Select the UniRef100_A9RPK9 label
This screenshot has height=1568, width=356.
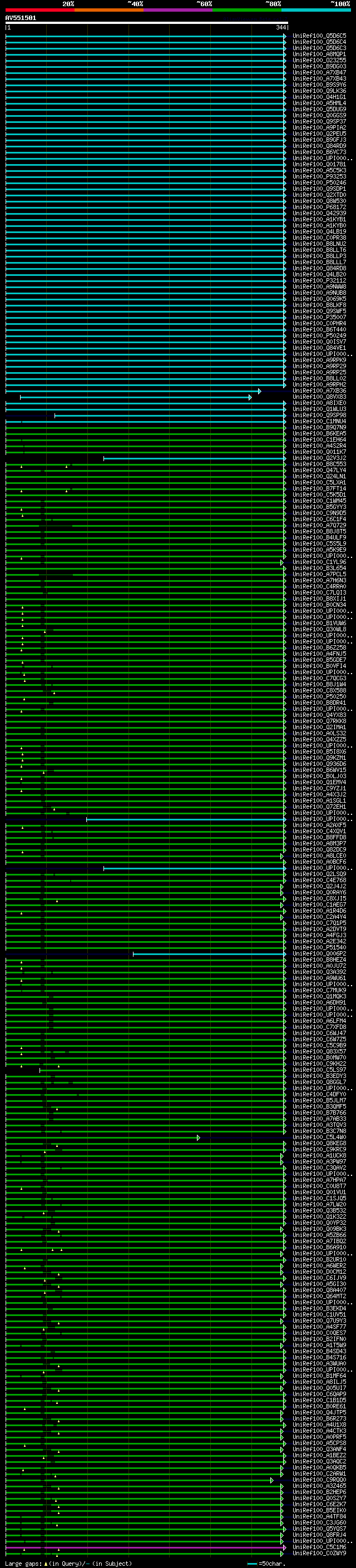pyautogui.click(x=319, y=360)
